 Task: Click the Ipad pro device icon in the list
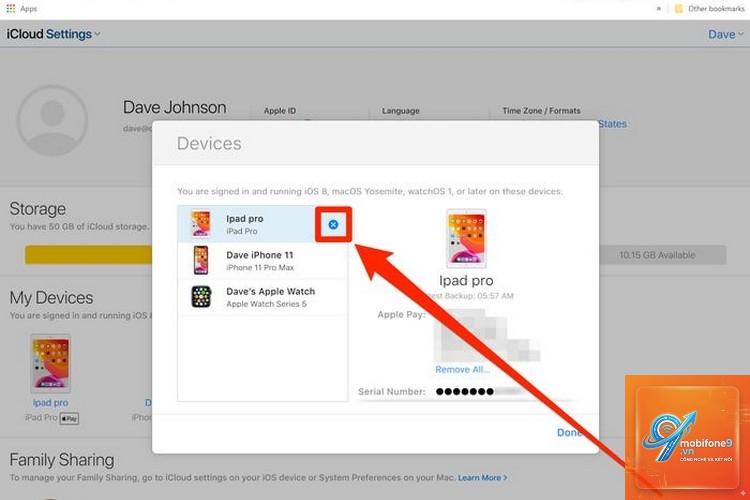coord(201,224)
